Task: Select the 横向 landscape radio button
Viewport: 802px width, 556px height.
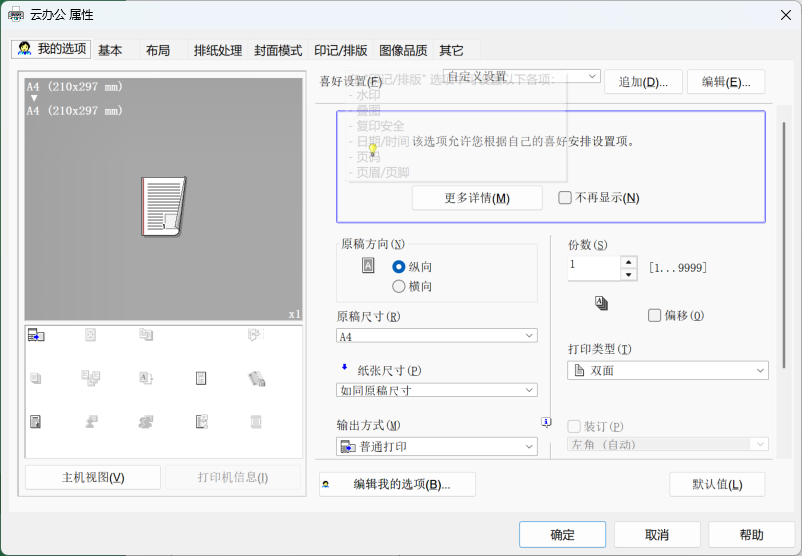Action: click(398, 286)
